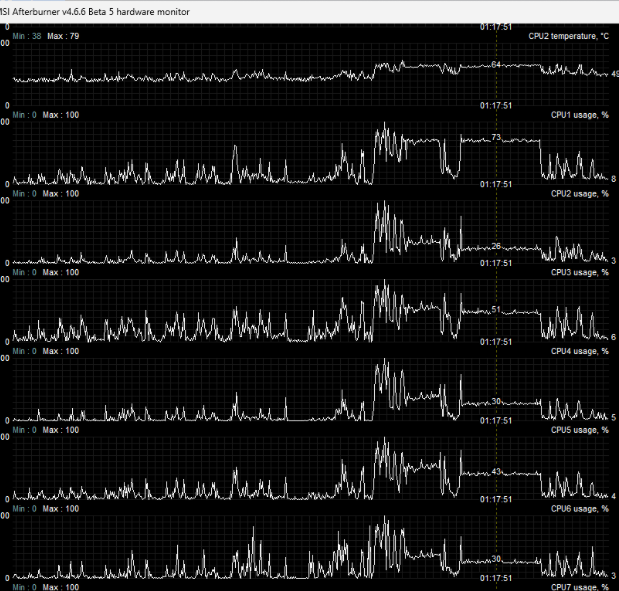Click the CPU1 usage graph label
This screenshot has width=619, height=591.
coord(580,115)
